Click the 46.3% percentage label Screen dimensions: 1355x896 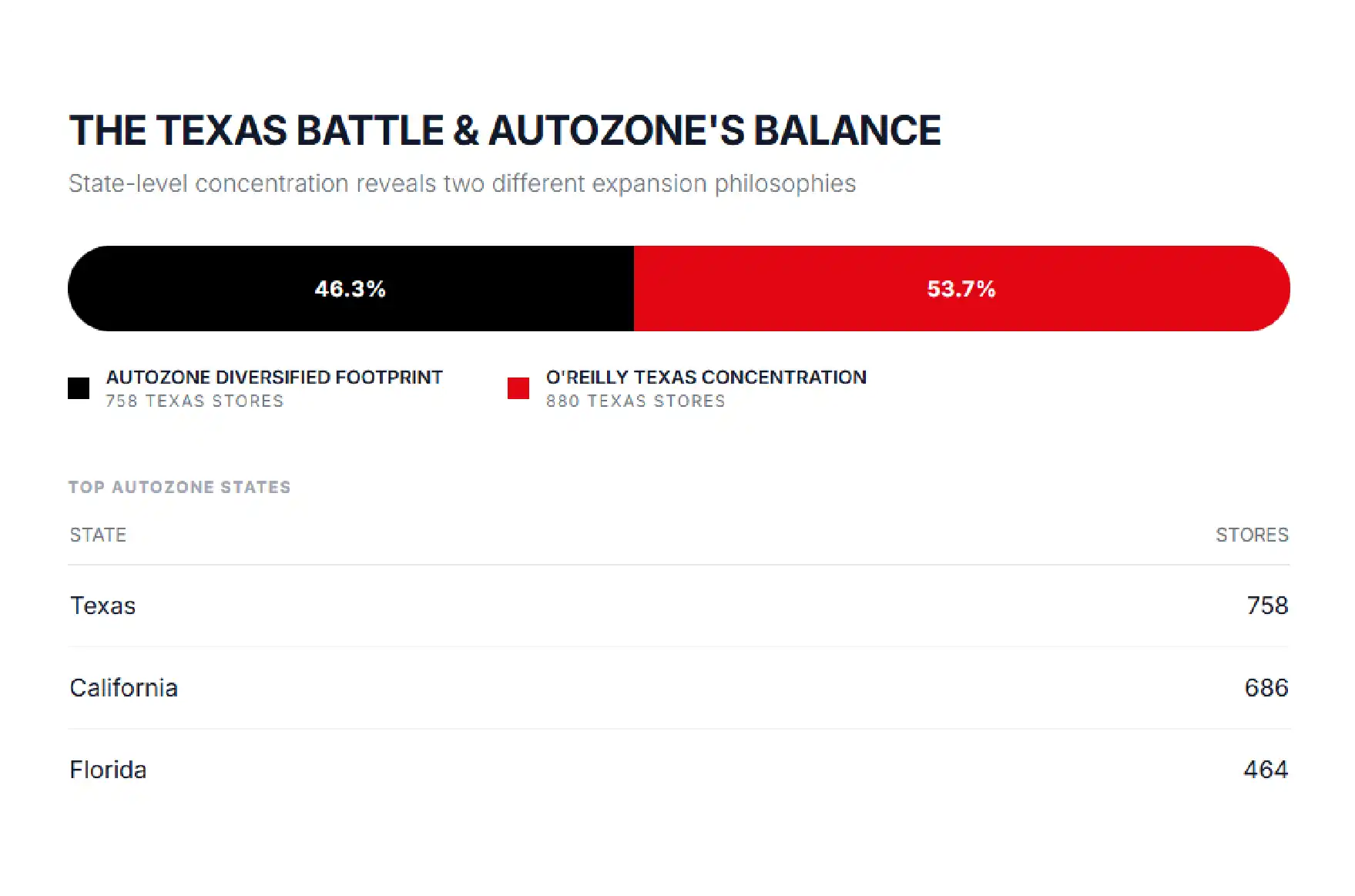pos(350,289)
